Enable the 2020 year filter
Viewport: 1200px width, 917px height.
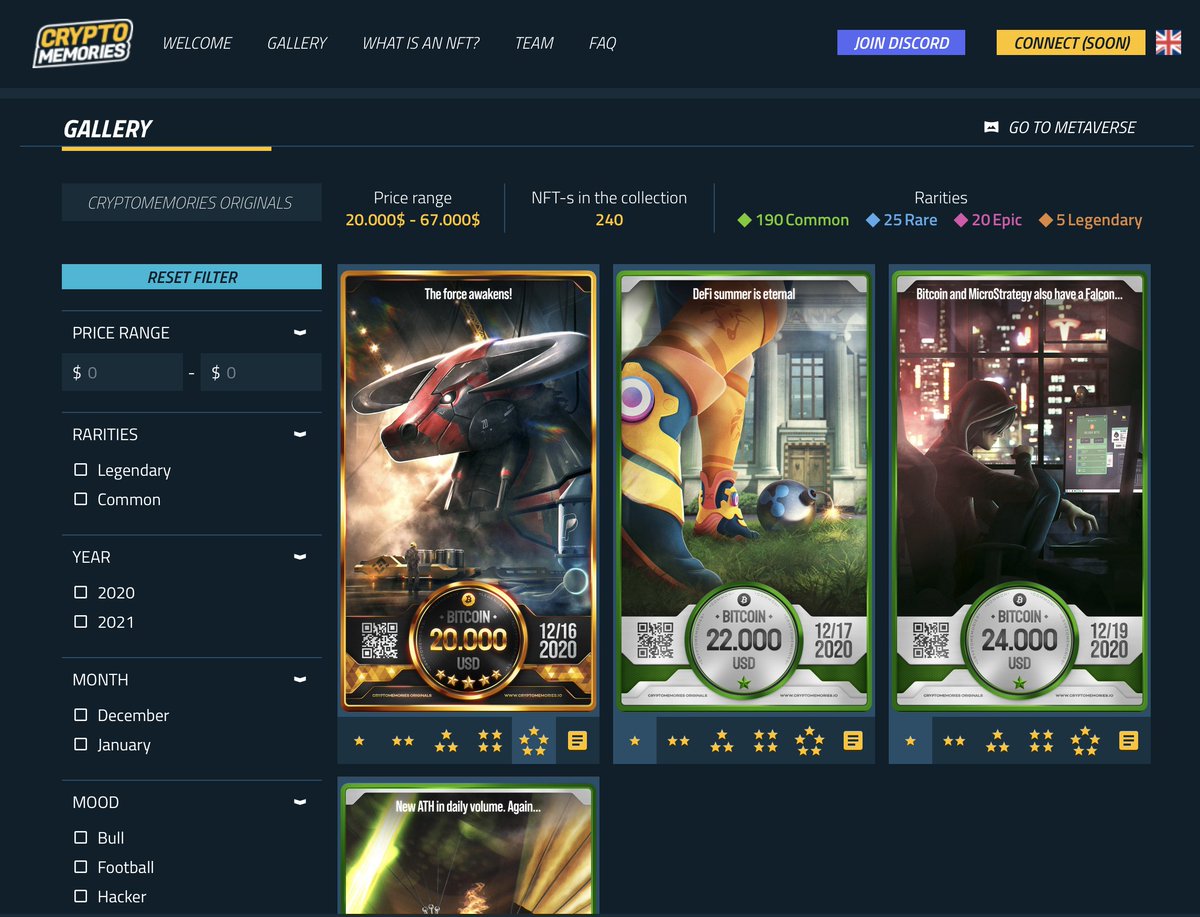point(81,592)
